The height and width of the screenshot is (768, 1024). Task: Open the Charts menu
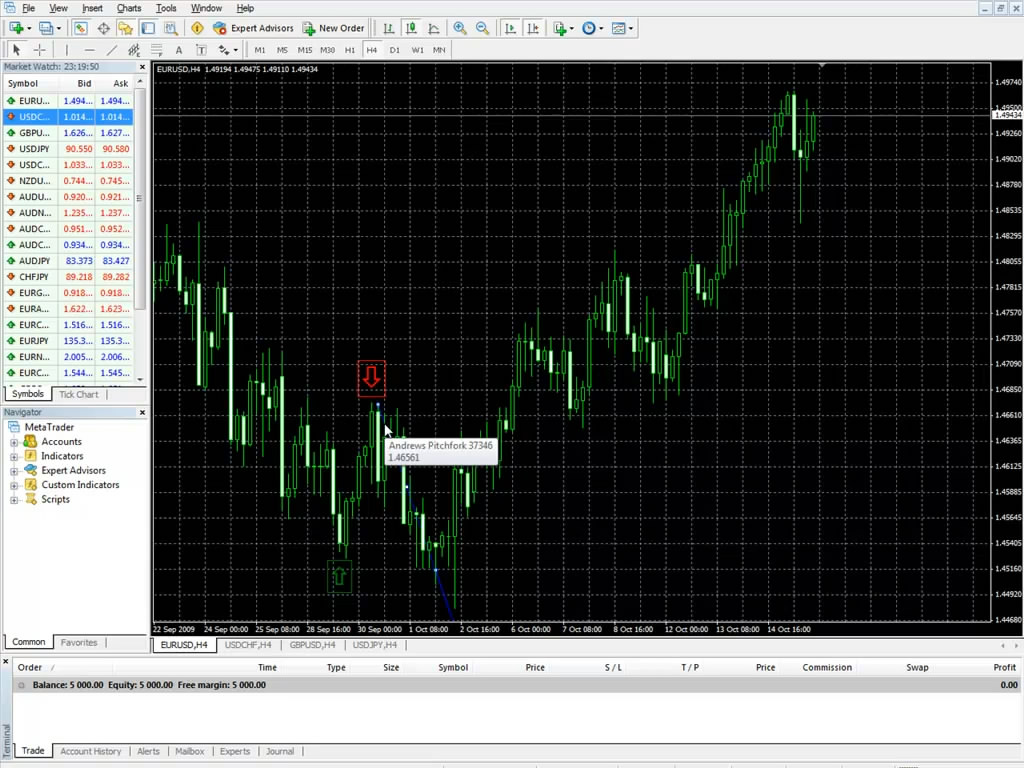[x=129, y=8]
